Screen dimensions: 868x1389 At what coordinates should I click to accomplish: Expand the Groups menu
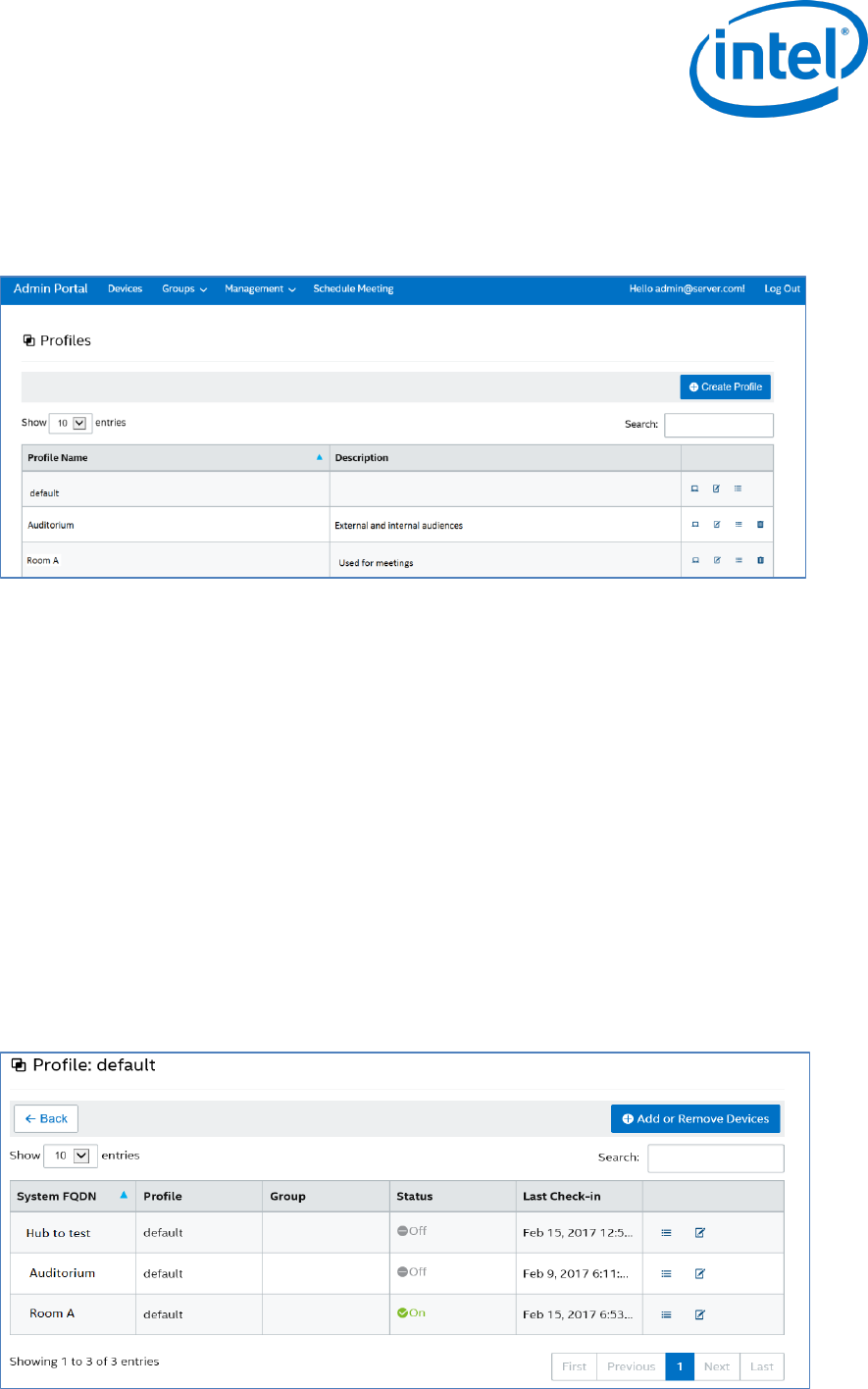coord(184,289)
